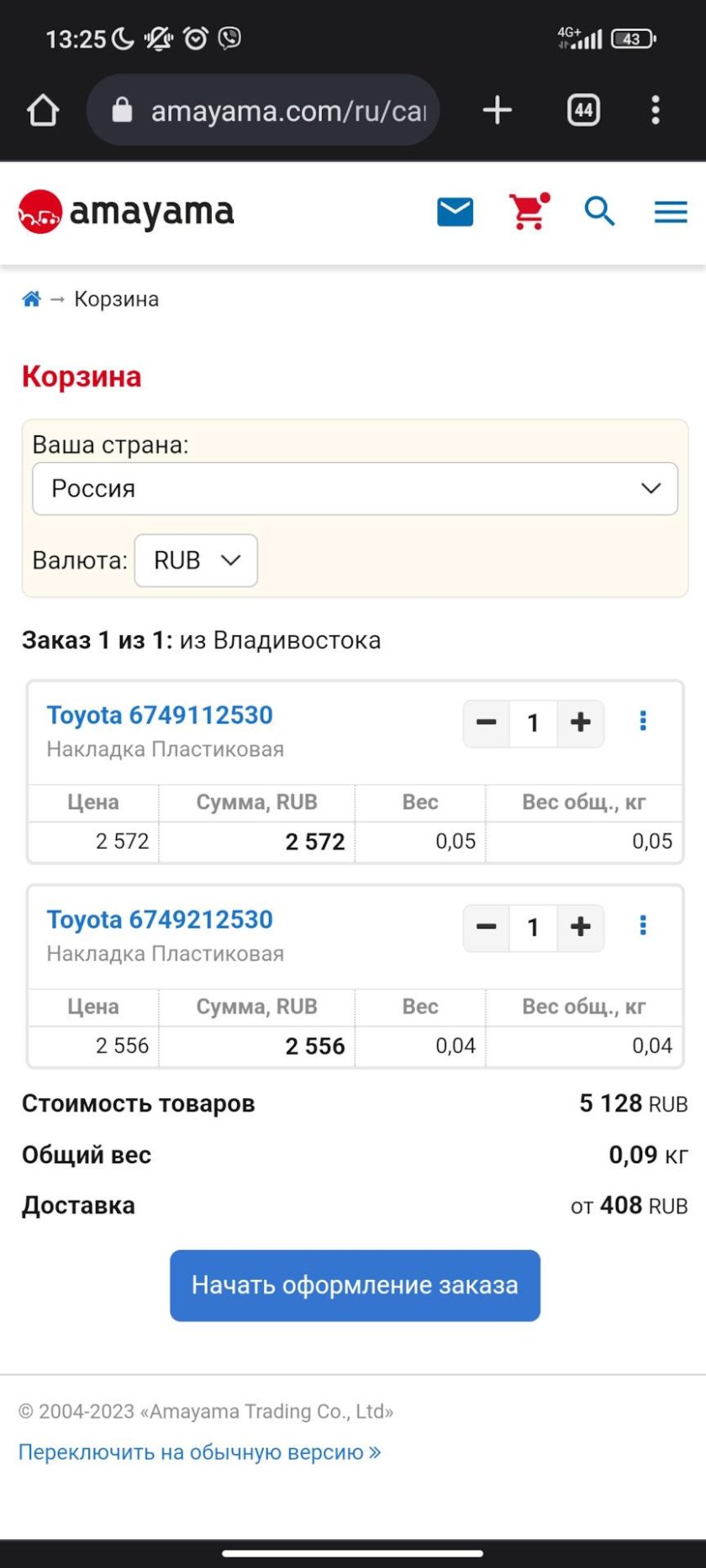Open the shopping cart icon
706x1568 pixels.
[529, 212]
